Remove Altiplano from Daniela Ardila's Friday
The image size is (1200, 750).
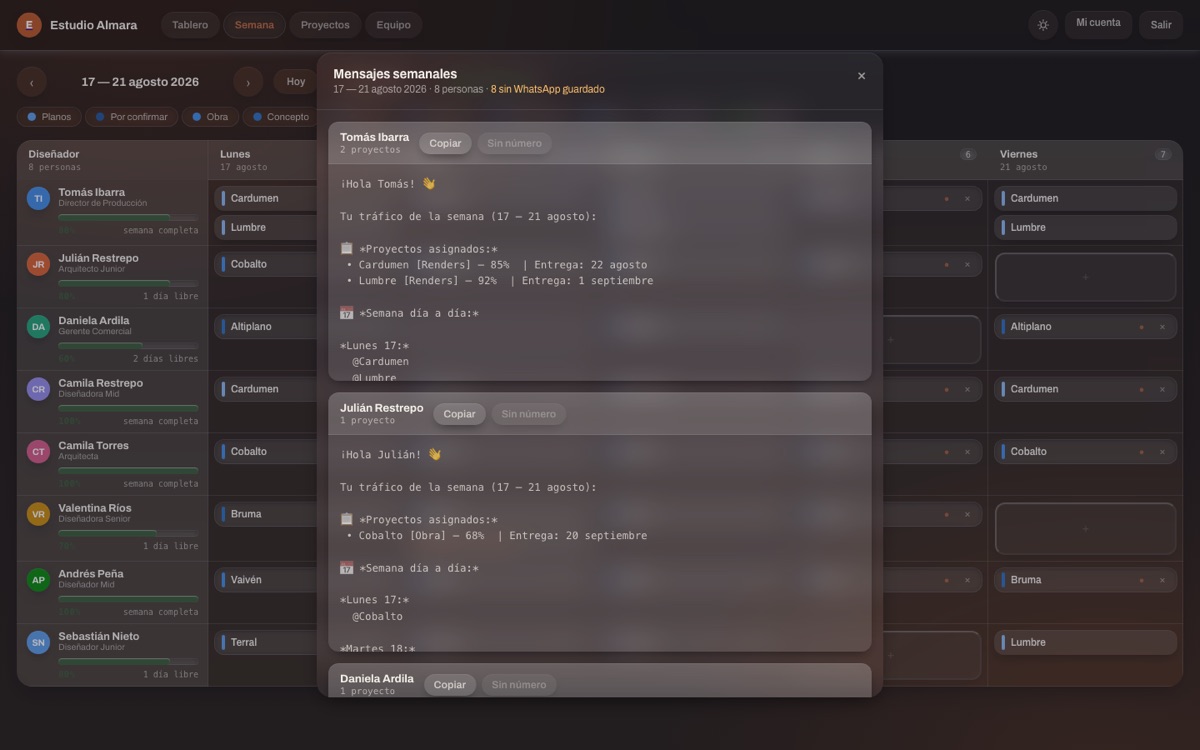[x=1162, y=327]
